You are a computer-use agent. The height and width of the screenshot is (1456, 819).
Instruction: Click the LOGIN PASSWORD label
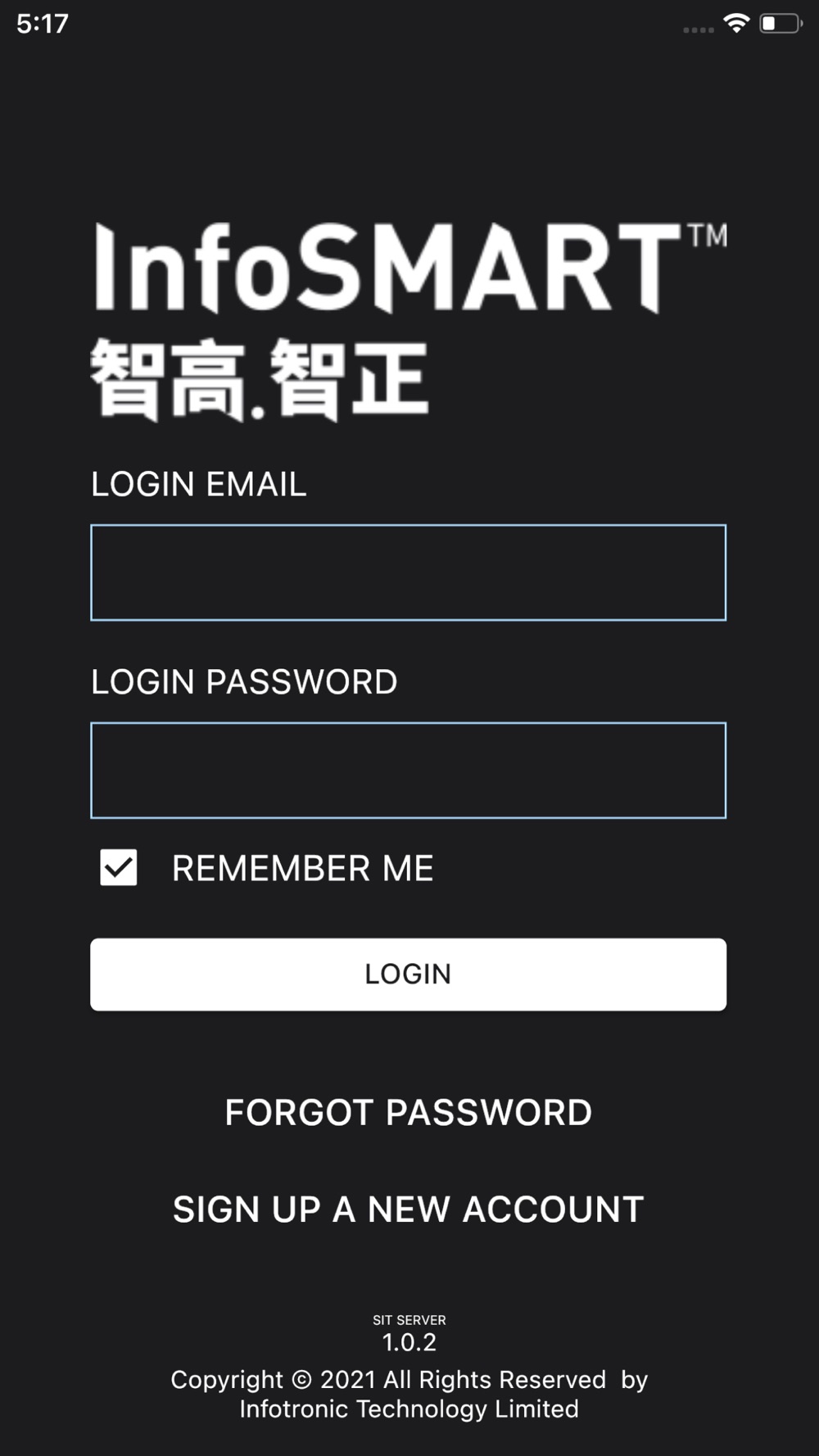pyautogui.click(x=244, y=681)
